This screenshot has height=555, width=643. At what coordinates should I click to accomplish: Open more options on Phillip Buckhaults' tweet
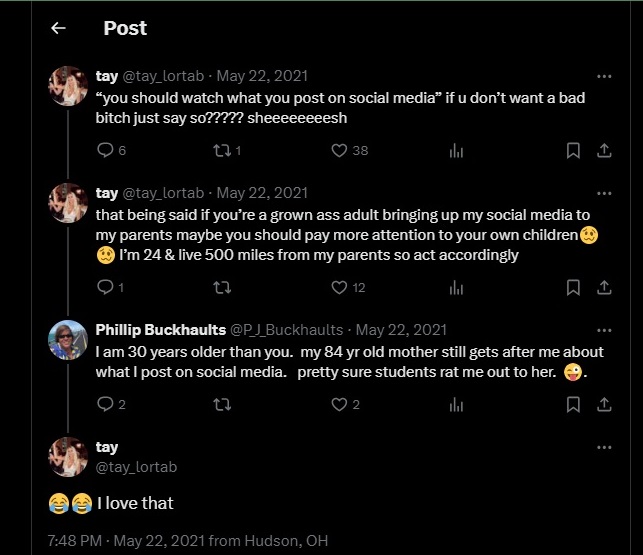tap(604, 330)
